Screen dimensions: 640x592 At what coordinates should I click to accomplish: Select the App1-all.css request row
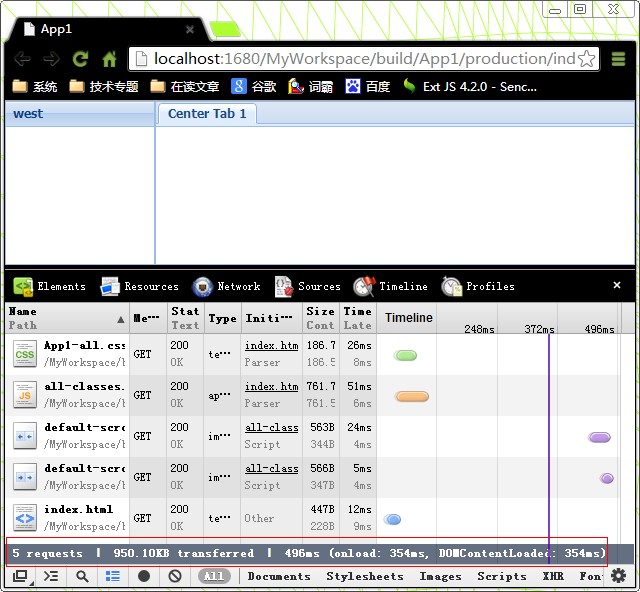[x=313, y=354]
